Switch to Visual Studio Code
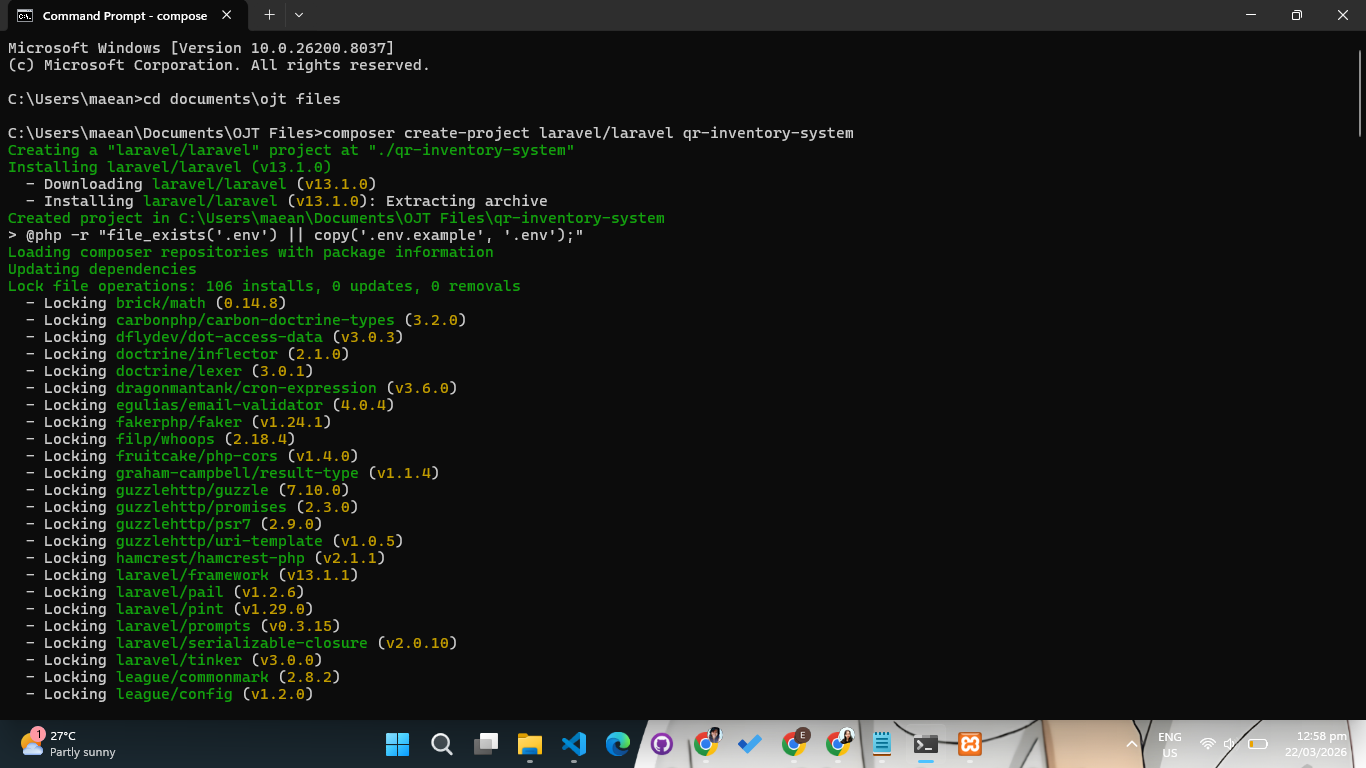This screenshot has height=768, width=1366. [573, 744]
